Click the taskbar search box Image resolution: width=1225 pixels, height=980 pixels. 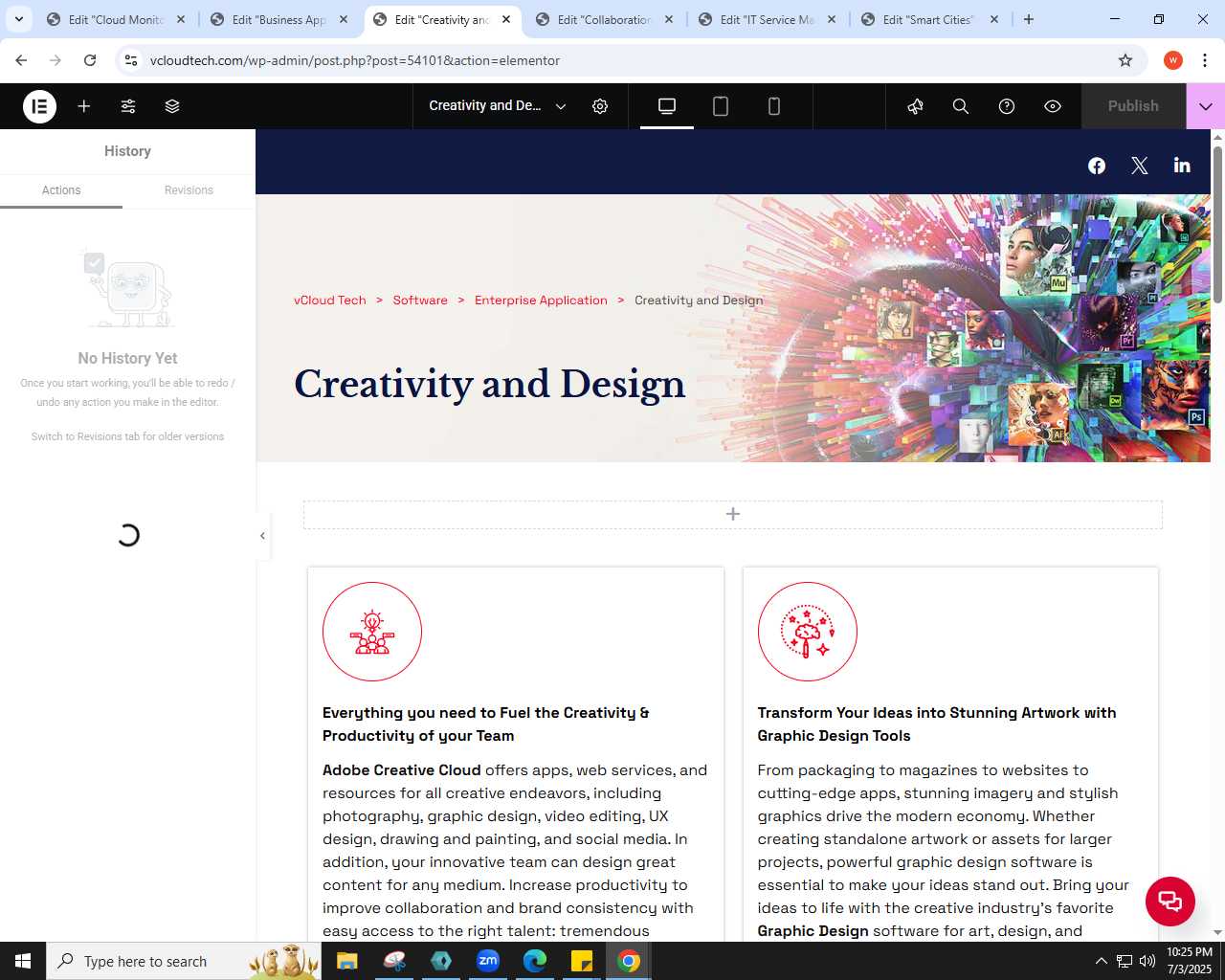click(x=183, y=961)
